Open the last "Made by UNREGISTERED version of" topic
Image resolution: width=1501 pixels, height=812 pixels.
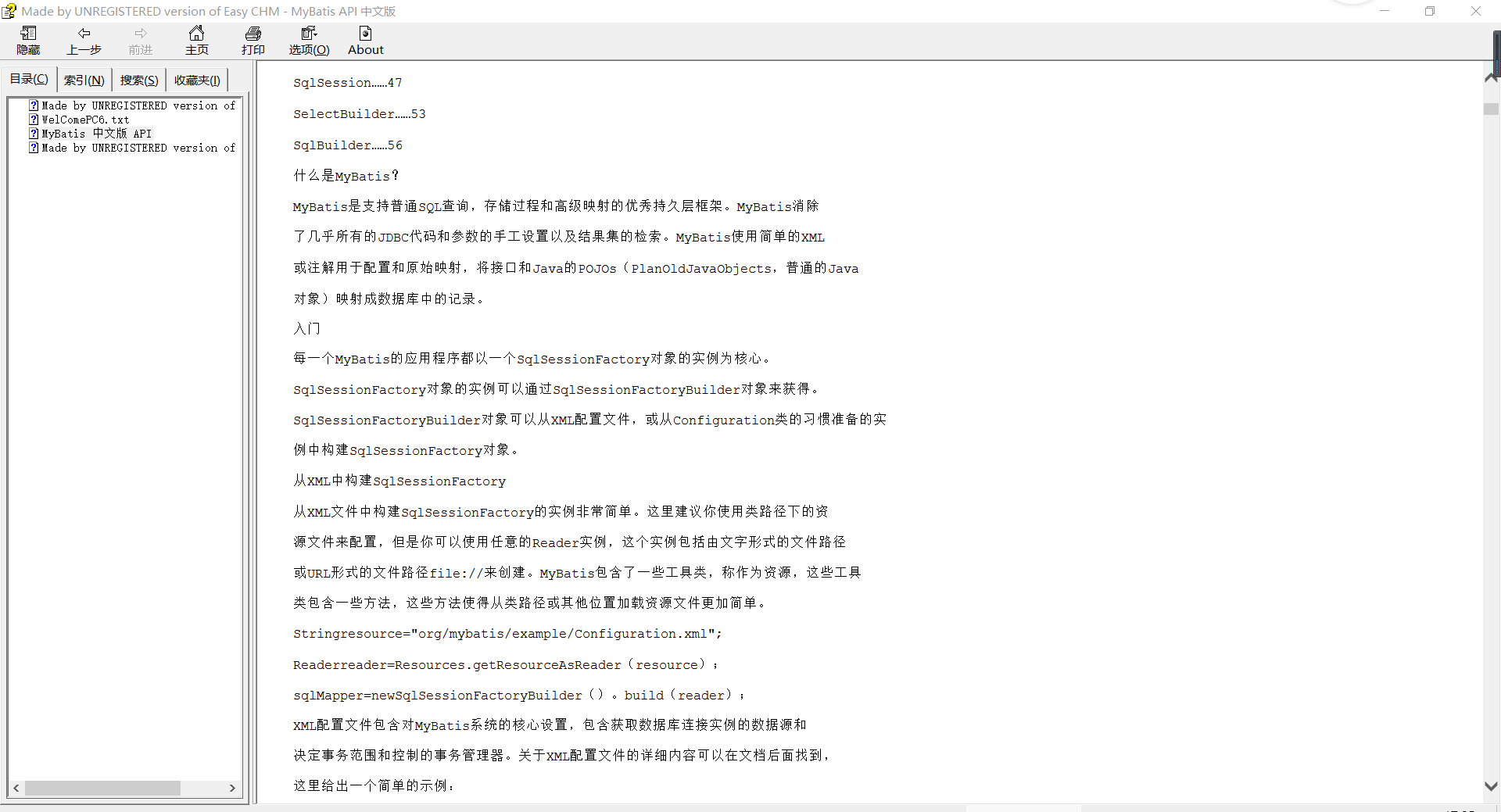pos(138,148)
